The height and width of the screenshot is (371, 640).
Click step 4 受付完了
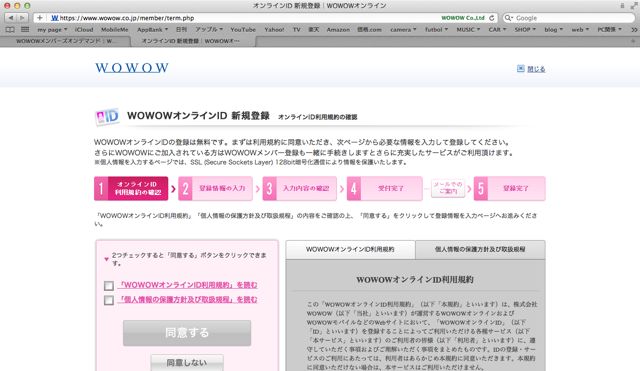click(x=384, y=189)
